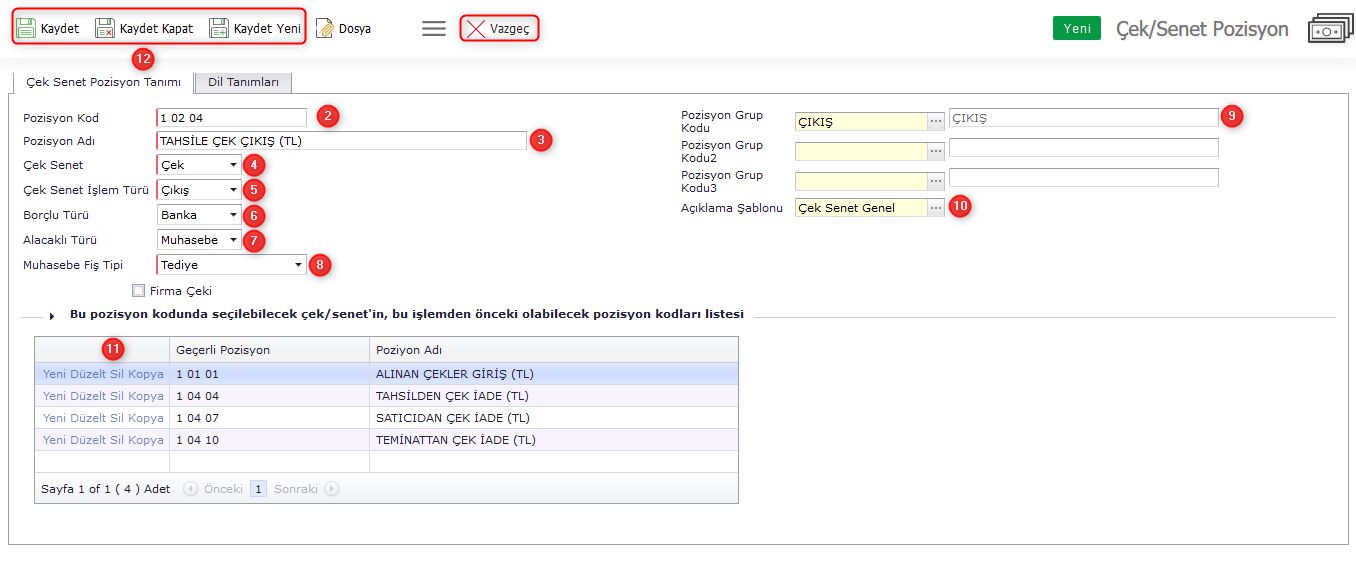Click the Kaydet Kapat toolbar icon
The height and width of the screenshot is (562, 1356).
click(105, 29)
